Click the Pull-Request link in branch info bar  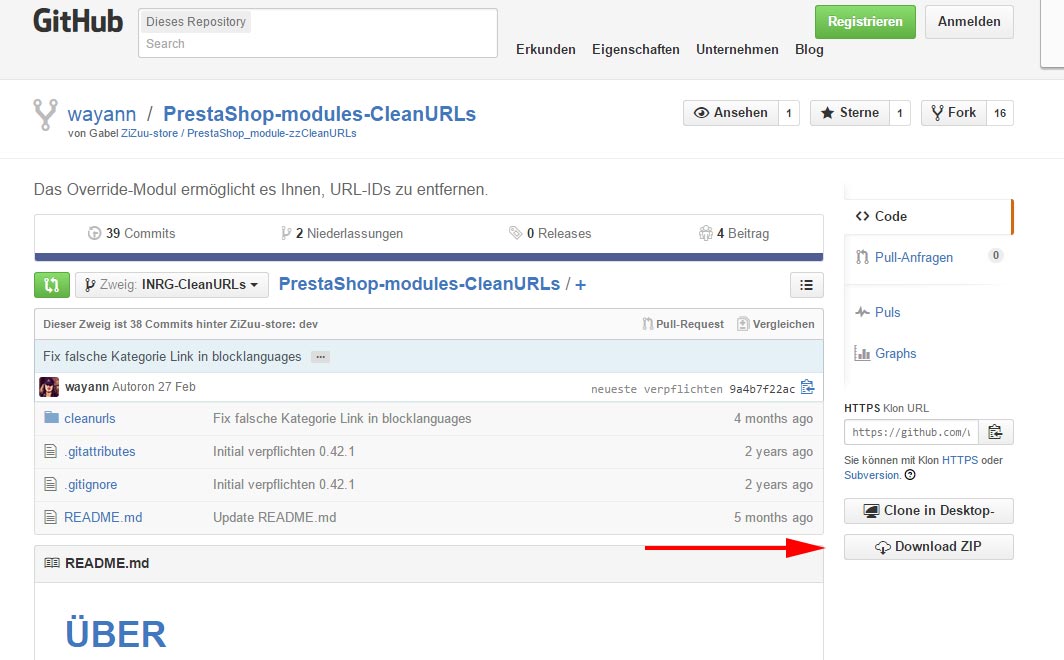click(x=683, y=324)
